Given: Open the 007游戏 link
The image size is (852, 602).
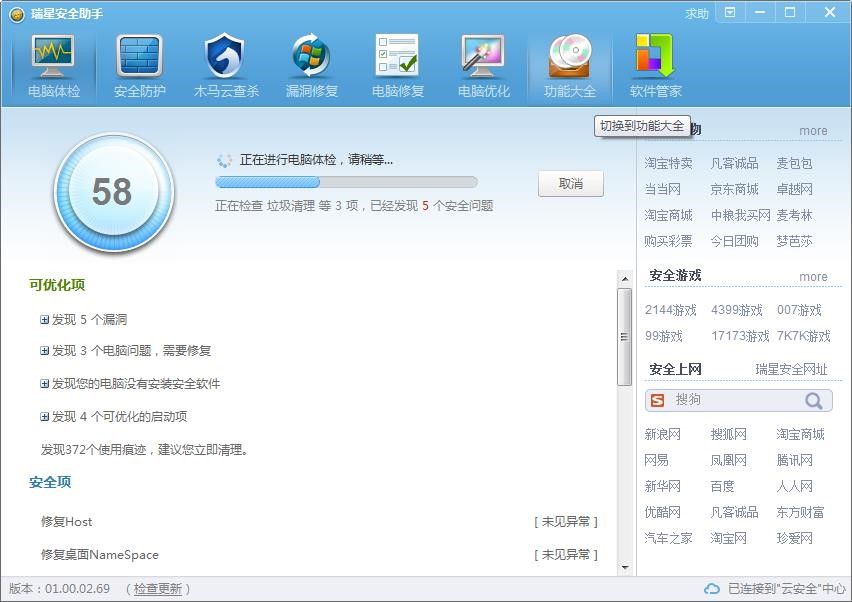Looking at the screenshot, I should (x=799, y=310).
